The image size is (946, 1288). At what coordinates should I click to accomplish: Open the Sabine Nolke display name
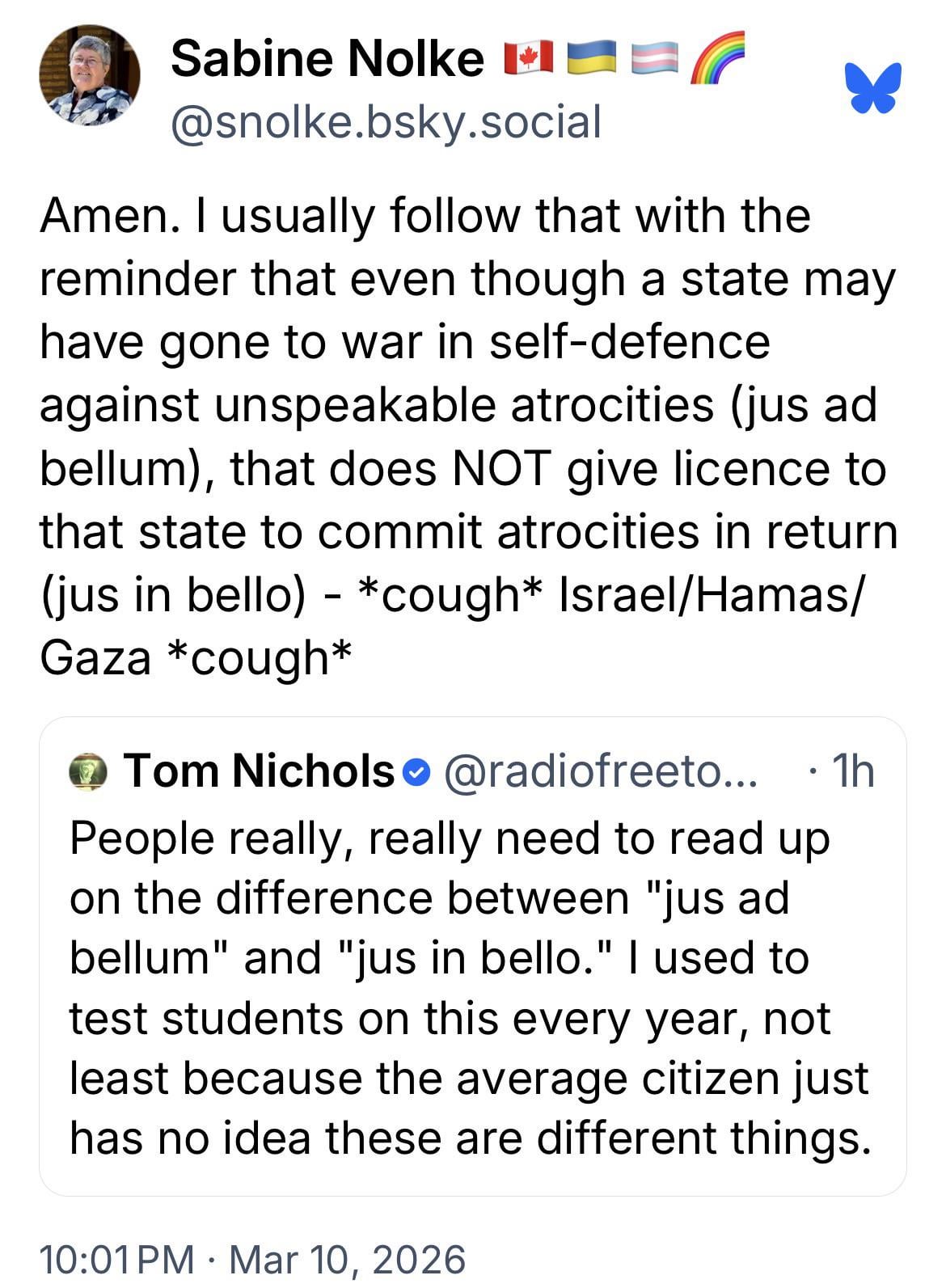[327, 58]
